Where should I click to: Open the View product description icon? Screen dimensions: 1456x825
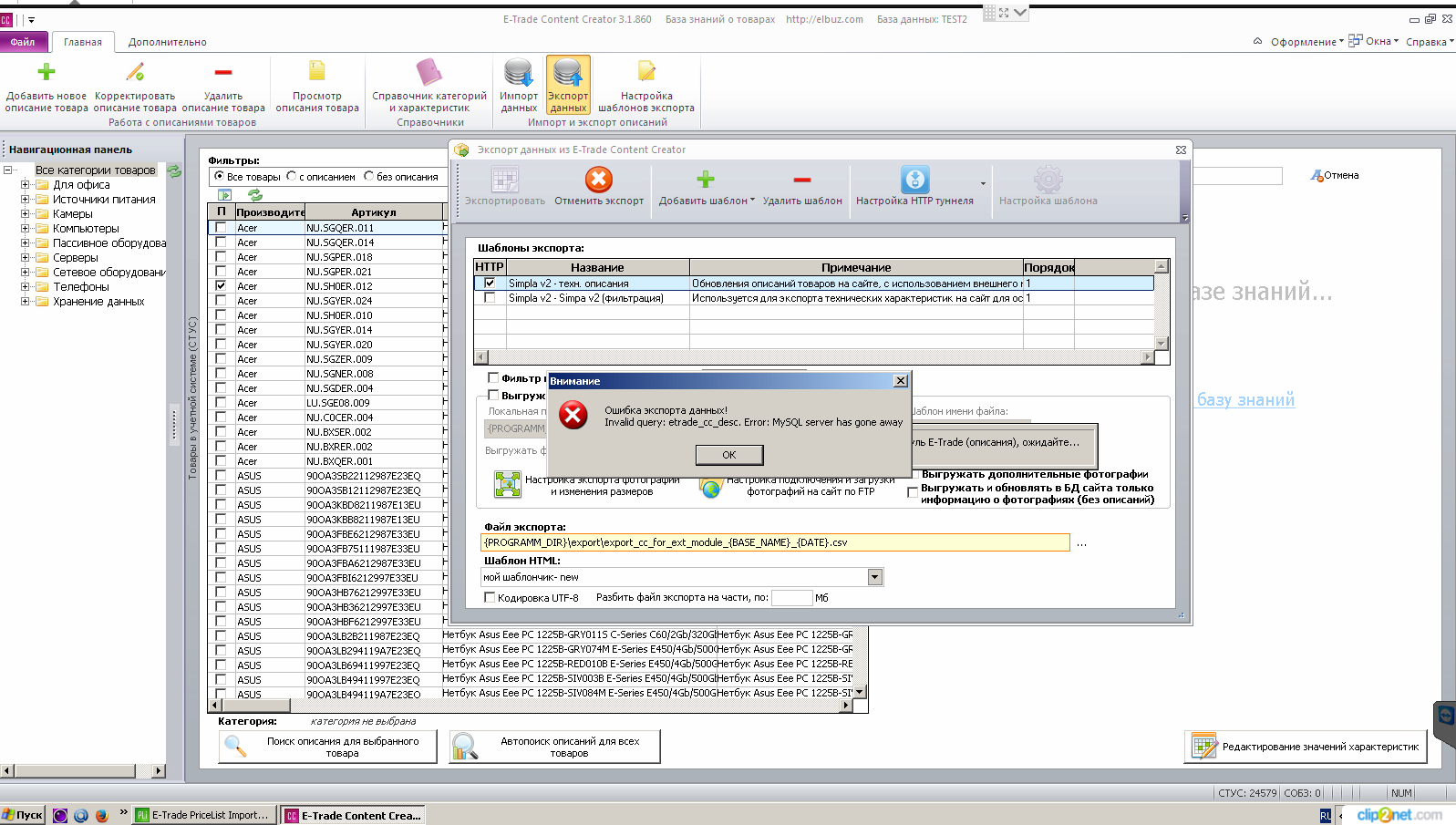coord(317,71)
